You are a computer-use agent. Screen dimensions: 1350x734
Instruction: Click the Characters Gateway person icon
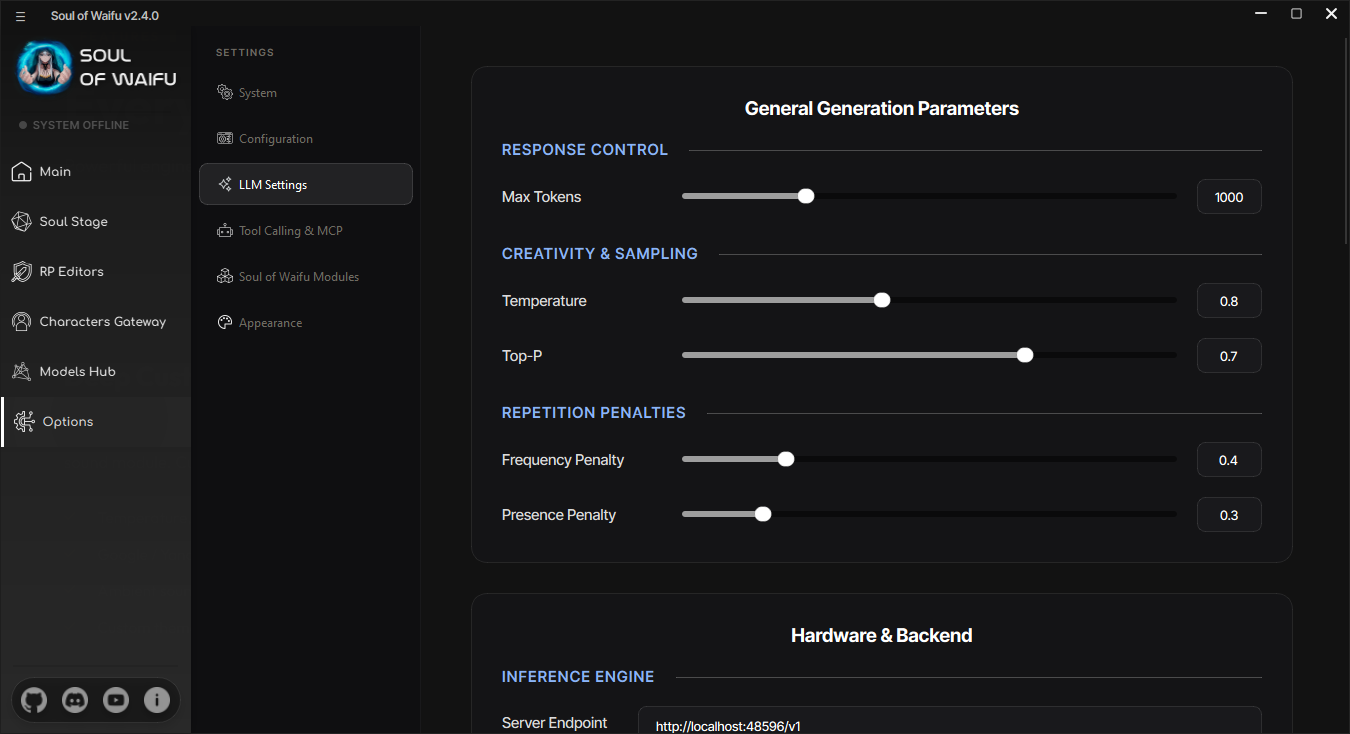coord(21,322)
